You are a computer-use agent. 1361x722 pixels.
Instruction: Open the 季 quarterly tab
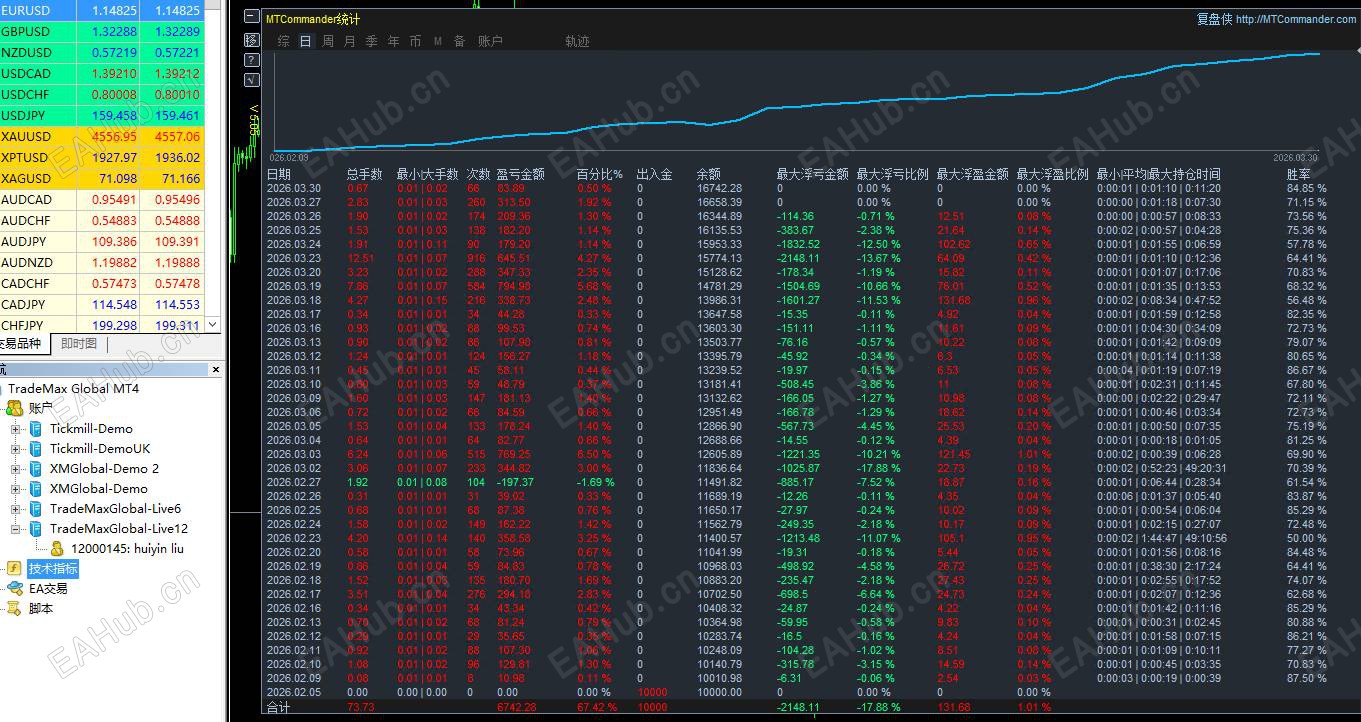(x=371, y=41)
